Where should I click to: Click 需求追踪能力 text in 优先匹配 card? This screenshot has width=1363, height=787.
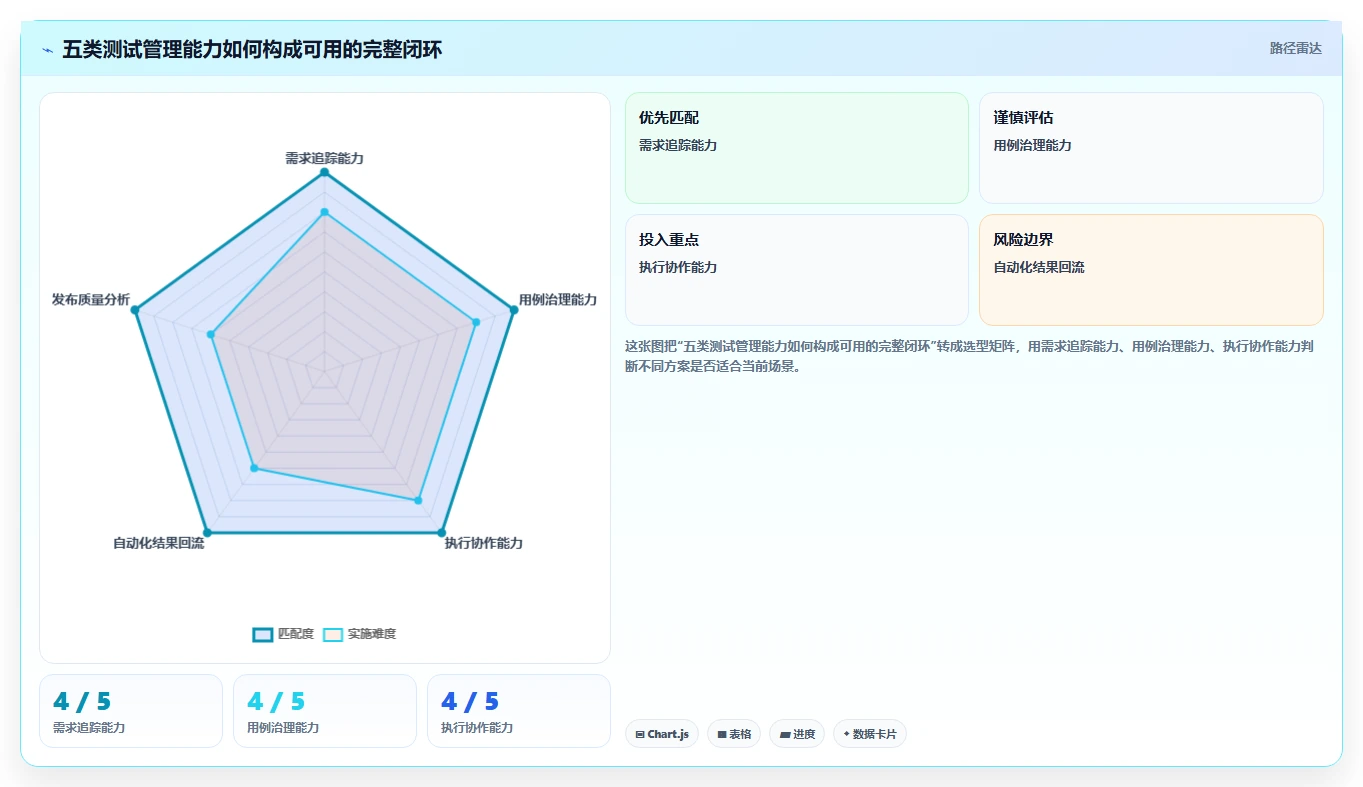(678, 145)
